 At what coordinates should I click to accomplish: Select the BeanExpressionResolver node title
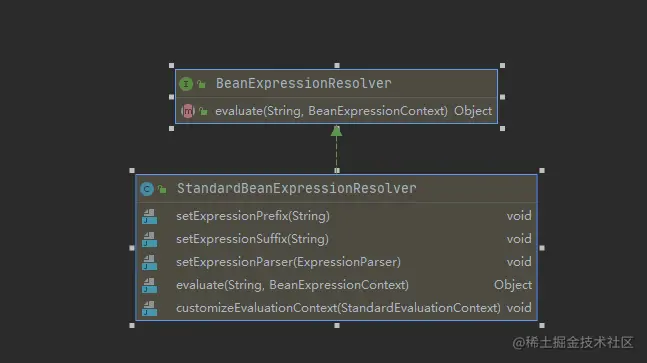304,83
